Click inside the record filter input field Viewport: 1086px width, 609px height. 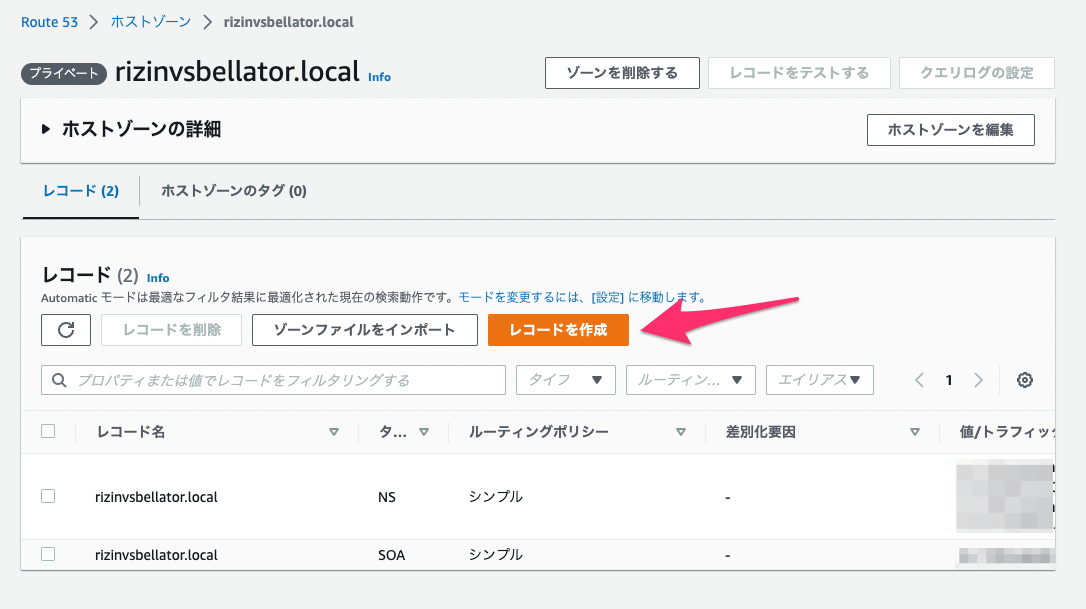click(270, 380)
